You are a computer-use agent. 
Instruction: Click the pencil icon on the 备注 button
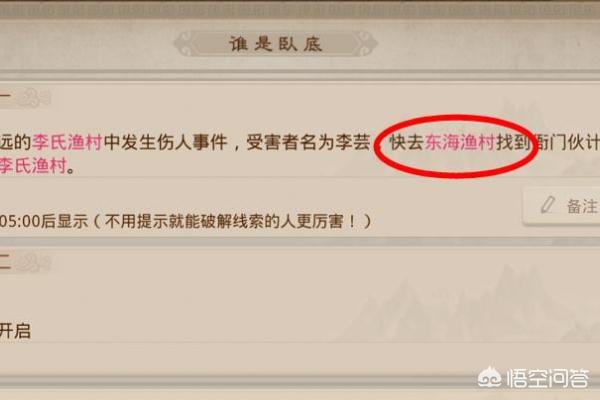(x=548, y=205)
